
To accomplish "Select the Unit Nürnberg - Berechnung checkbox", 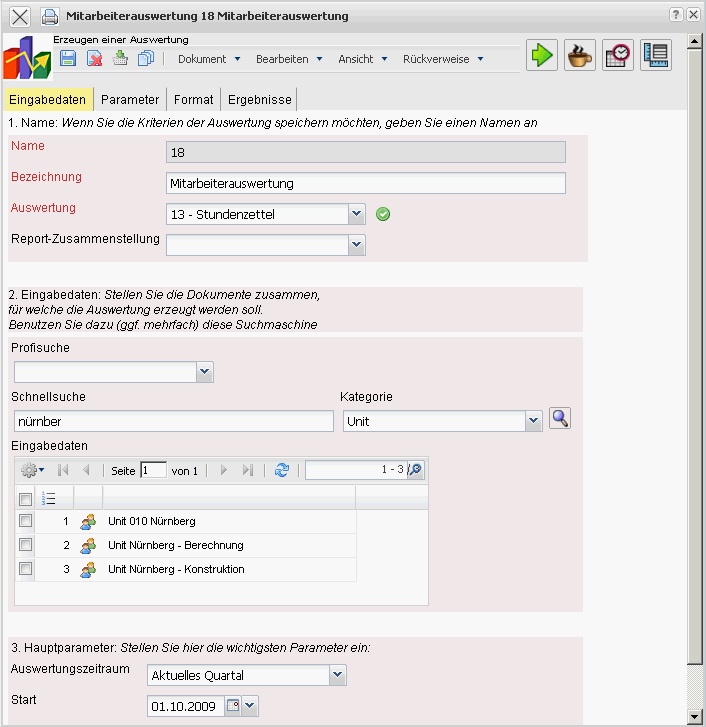I will 26,545.
